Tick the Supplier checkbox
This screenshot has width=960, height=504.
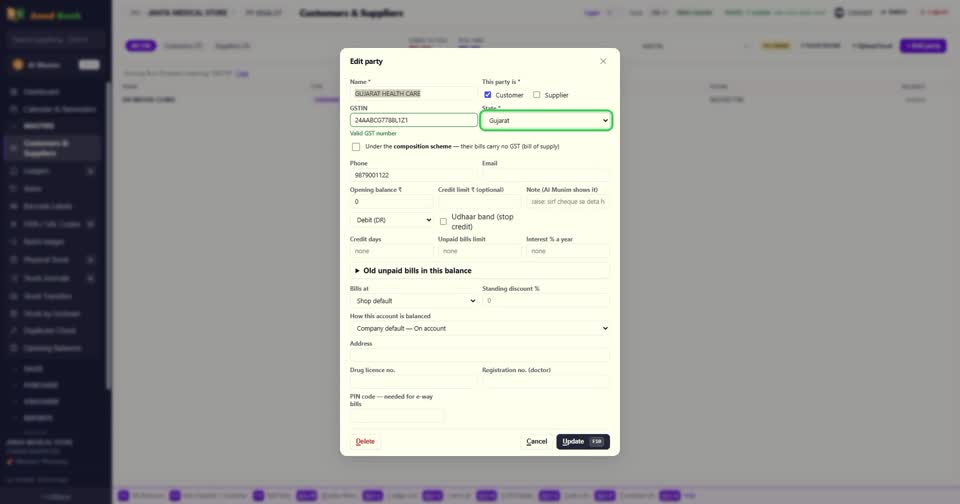coord(536,95)
